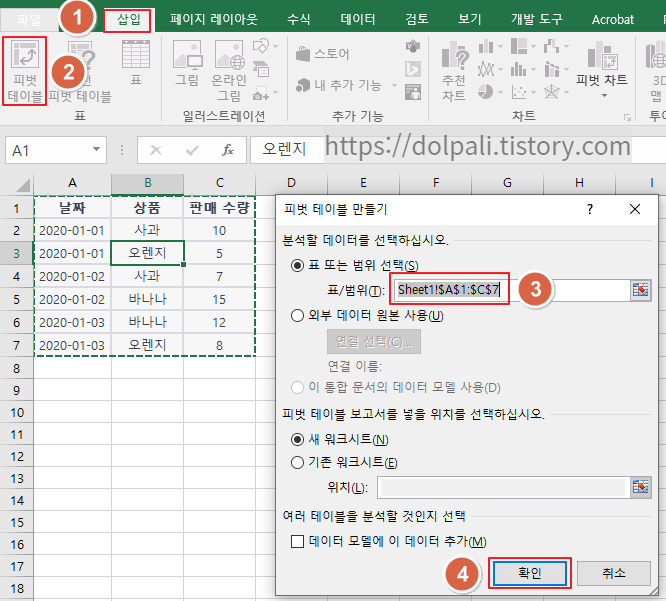Click cell B5 containing 바나나
Screen dimensions: 666x601
tap(147, 299)
